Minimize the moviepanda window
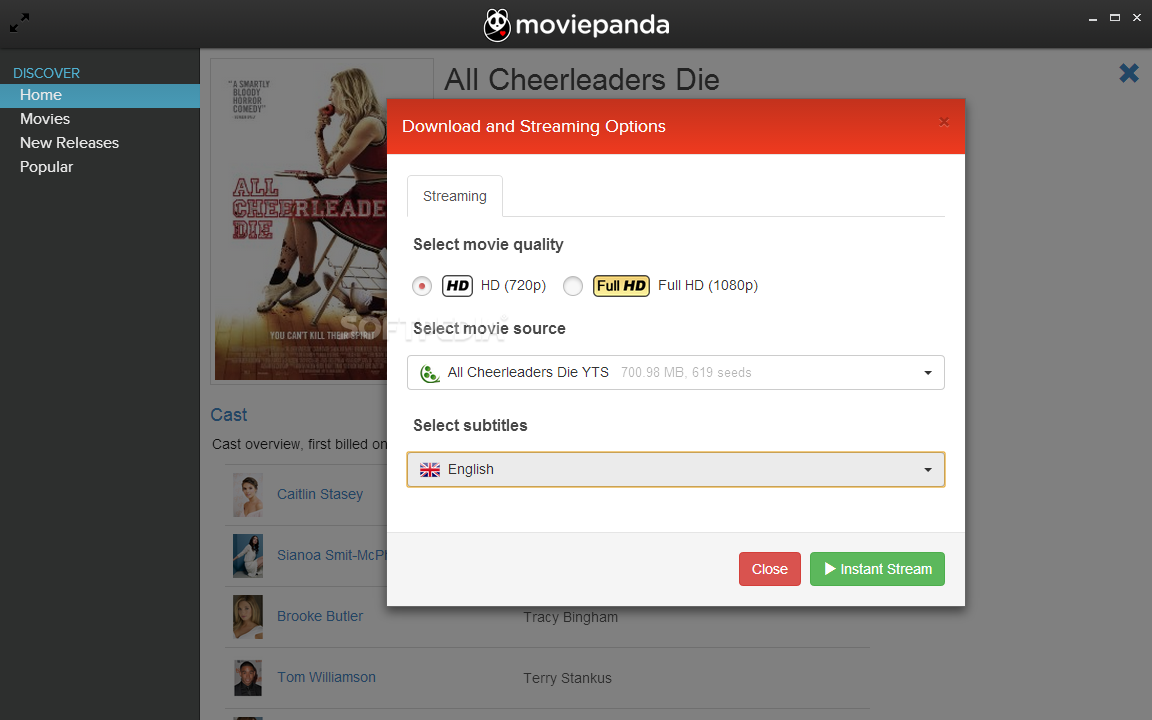This screenshot has width=1152, height=720. 1092,18
